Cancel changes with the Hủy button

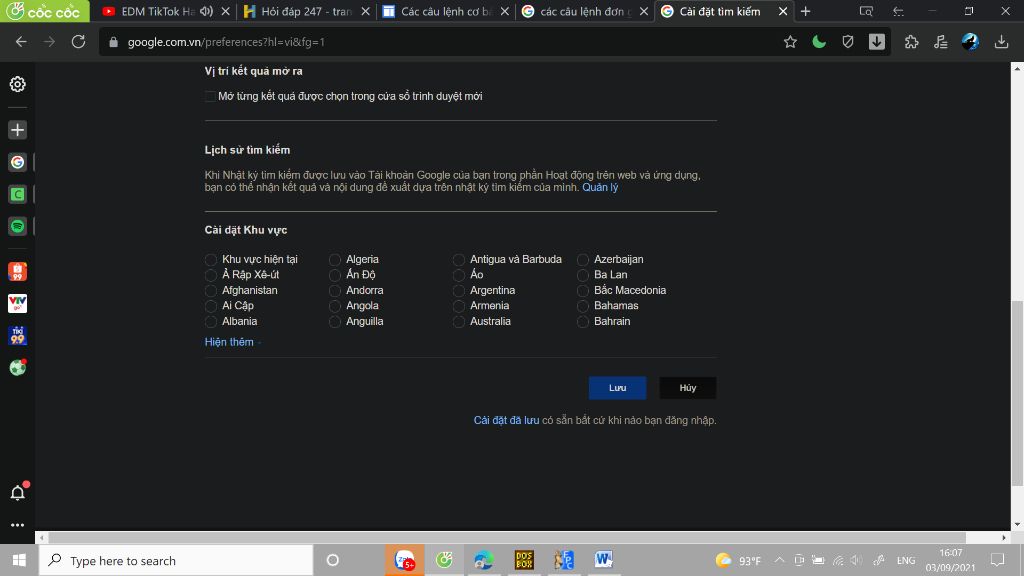(688, 388)
